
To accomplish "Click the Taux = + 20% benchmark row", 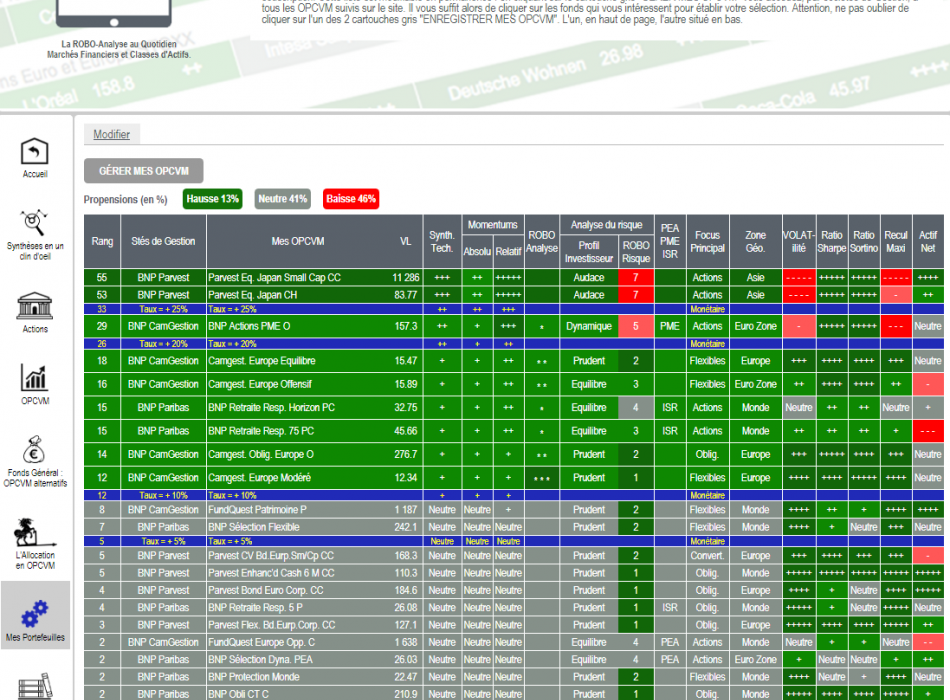I will pos(514,344).
